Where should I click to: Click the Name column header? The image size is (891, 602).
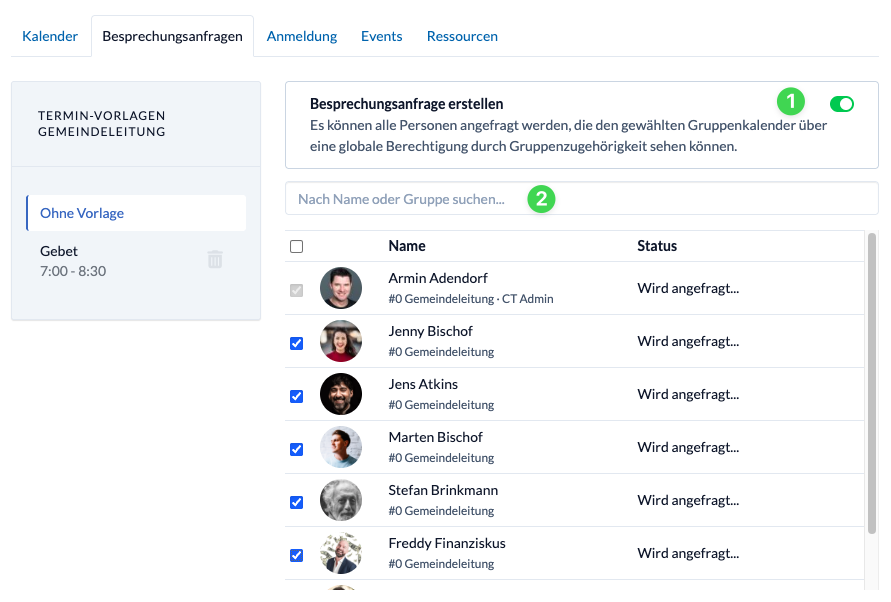[407, 246]
